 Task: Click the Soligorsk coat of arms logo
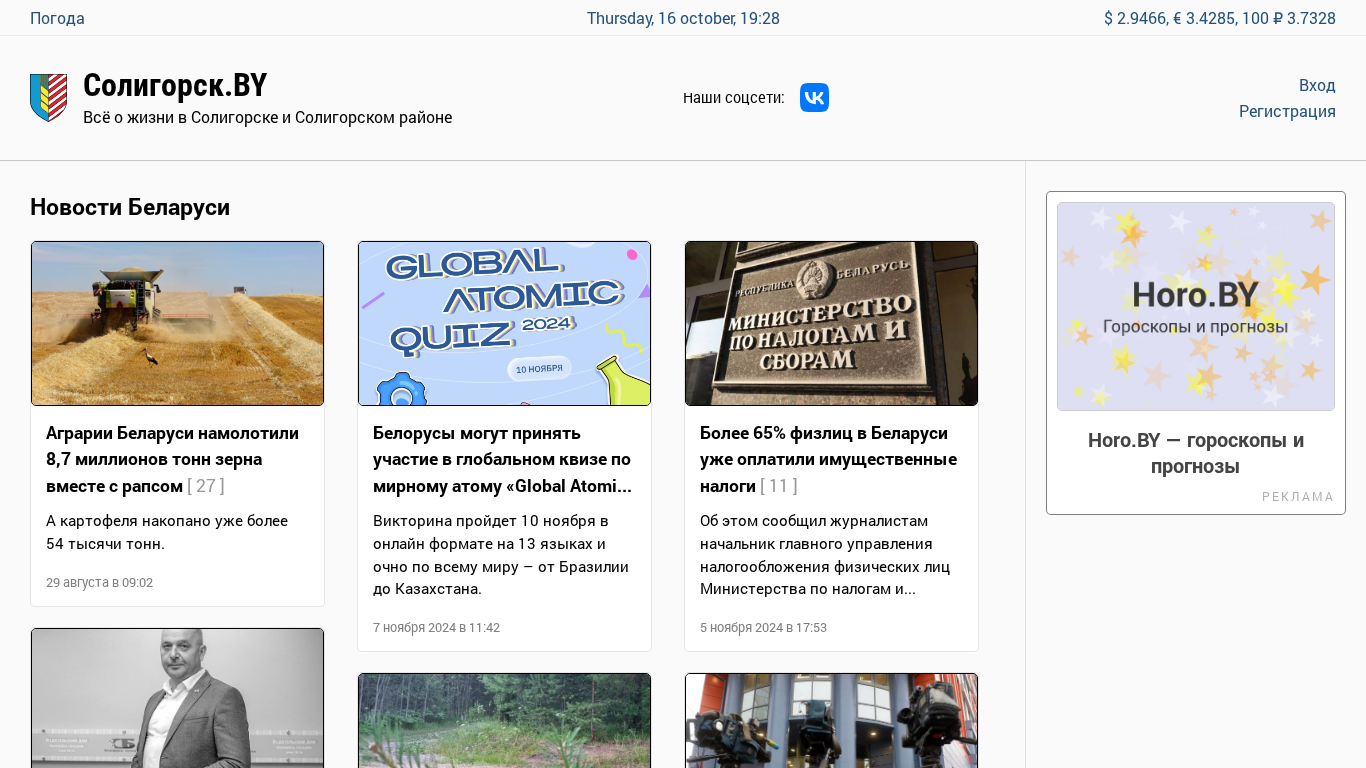49,98
